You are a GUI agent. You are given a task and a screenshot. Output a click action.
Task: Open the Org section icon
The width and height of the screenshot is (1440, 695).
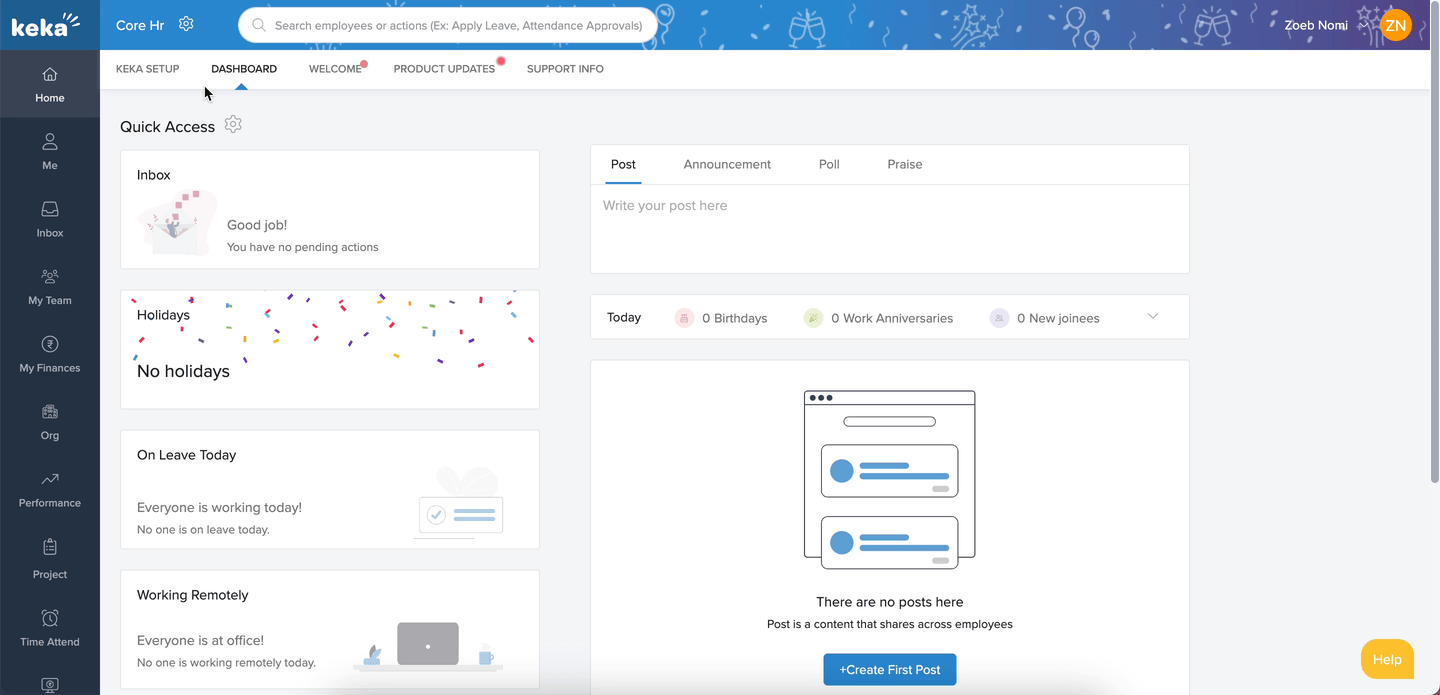(x=49, y=421)
